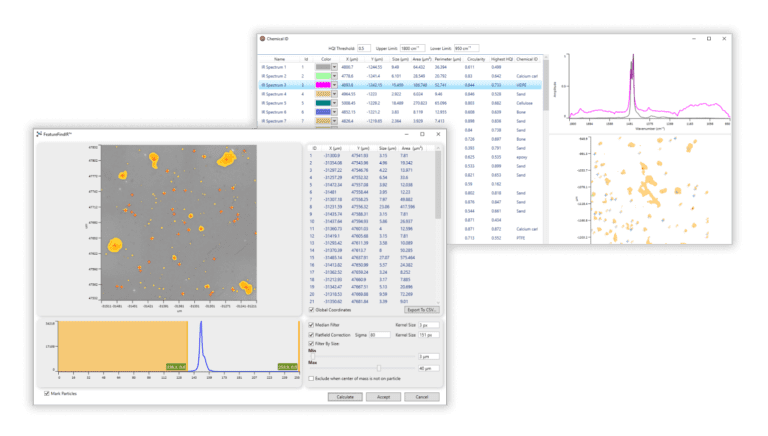Click the Cellulose chemical ID cell
Image resolution: width=768 pixels, height=436 pixels.
click(524, 103)
